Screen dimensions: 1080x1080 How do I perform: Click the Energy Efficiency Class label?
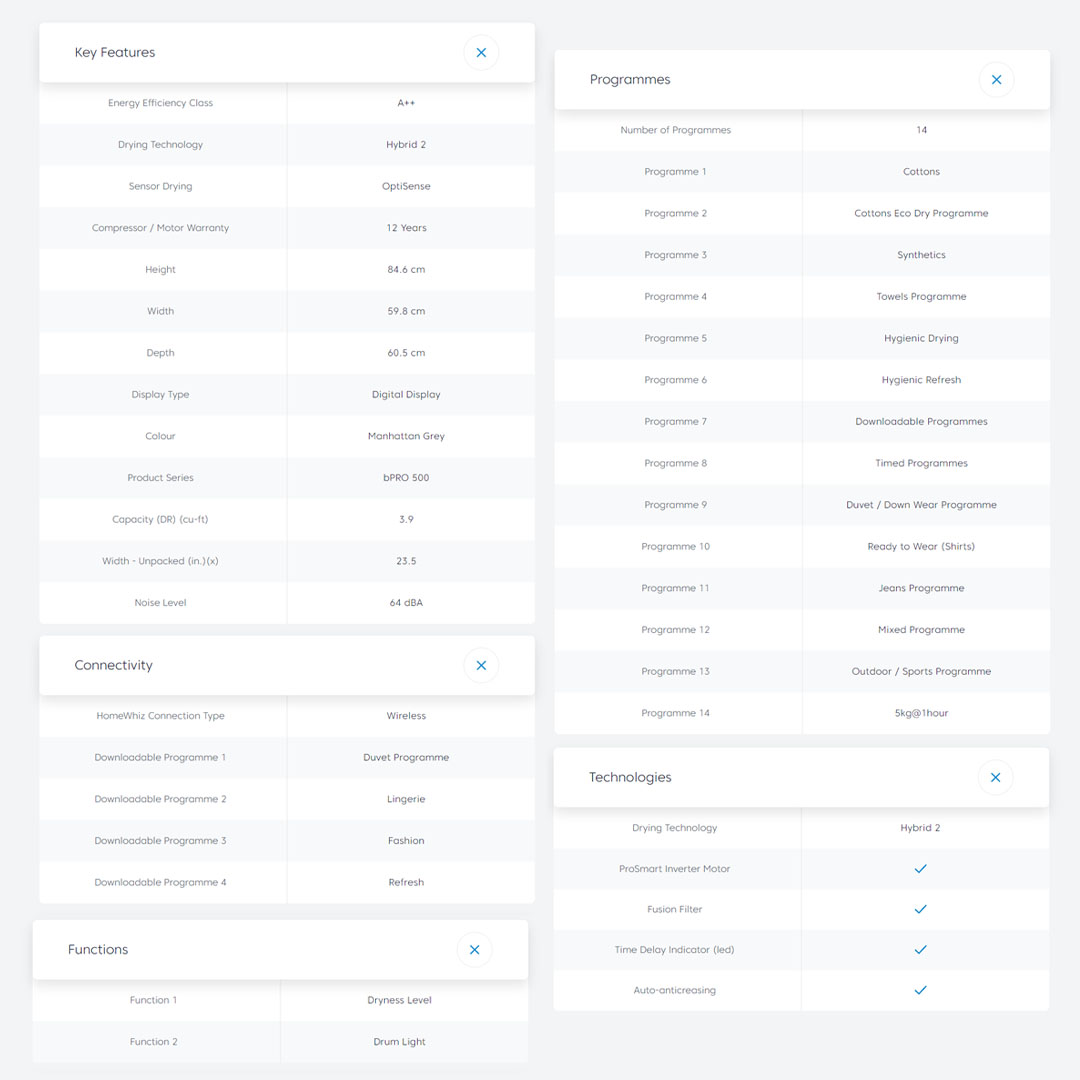click(x=160, y=103)
